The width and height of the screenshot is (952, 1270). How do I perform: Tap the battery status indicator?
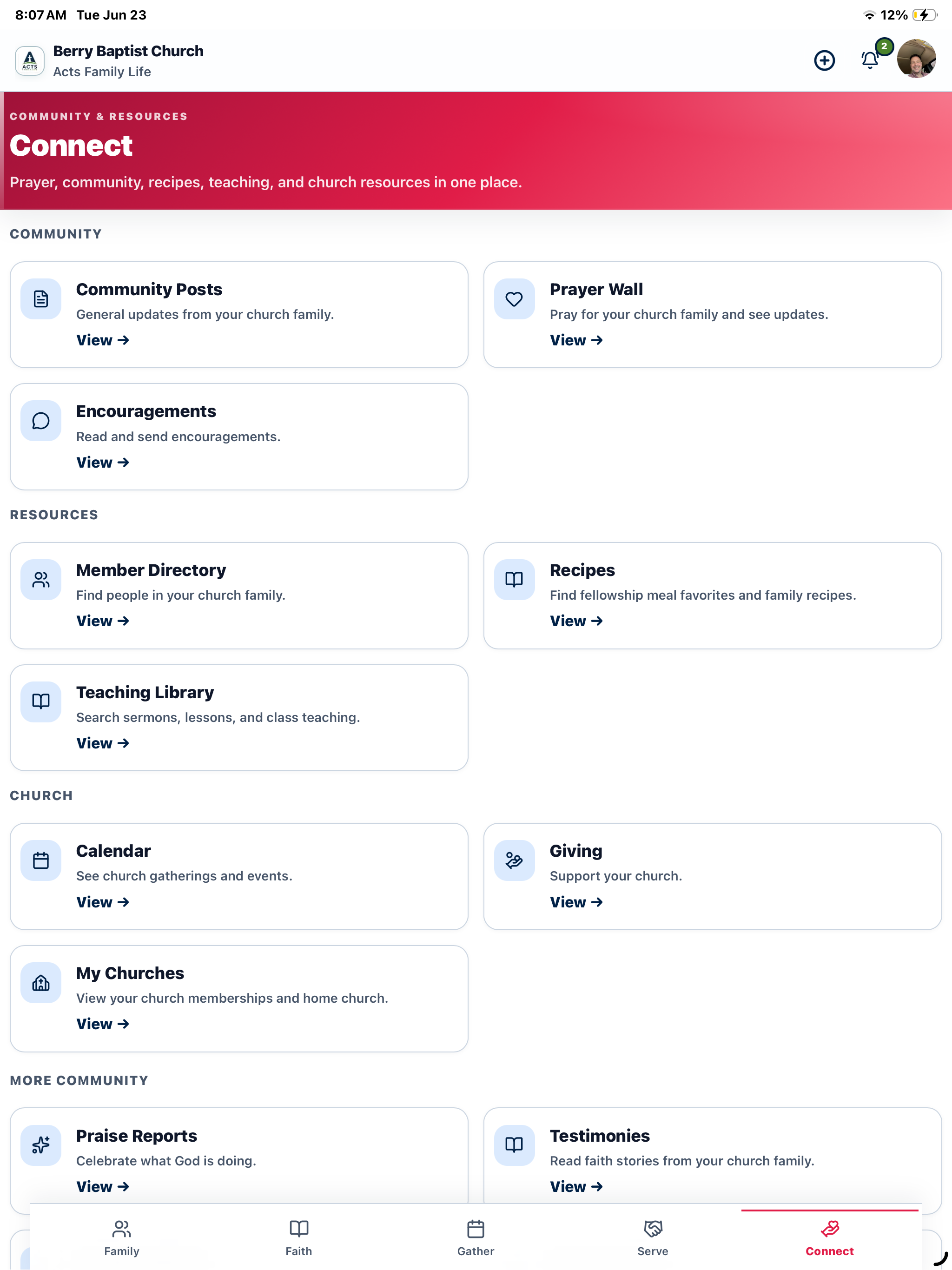pyautogui.click(x=925, y=15)
